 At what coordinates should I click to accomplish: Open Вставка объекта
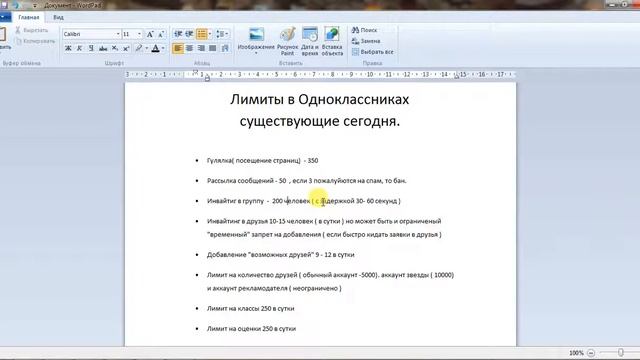click(x=332, y=41)
